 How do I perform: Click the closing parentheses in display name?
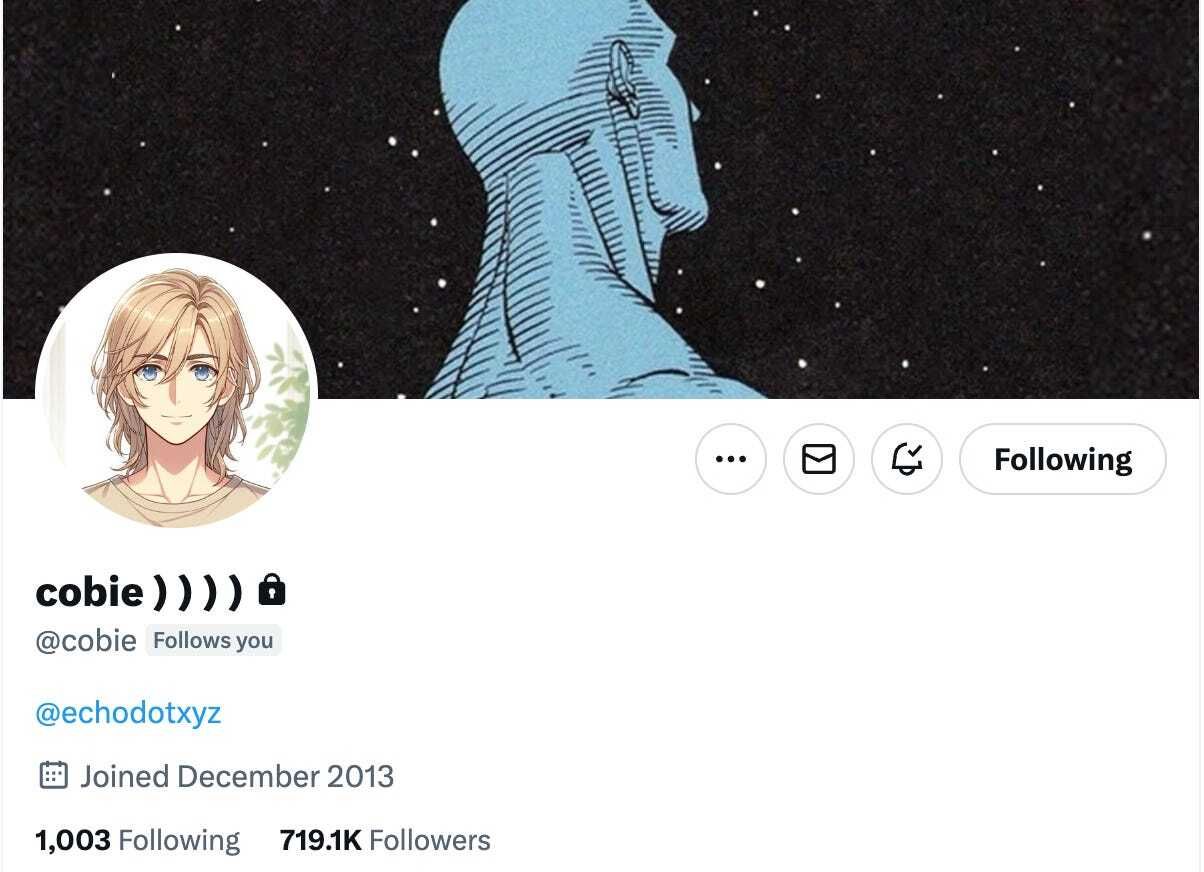(x=198, y=593)
